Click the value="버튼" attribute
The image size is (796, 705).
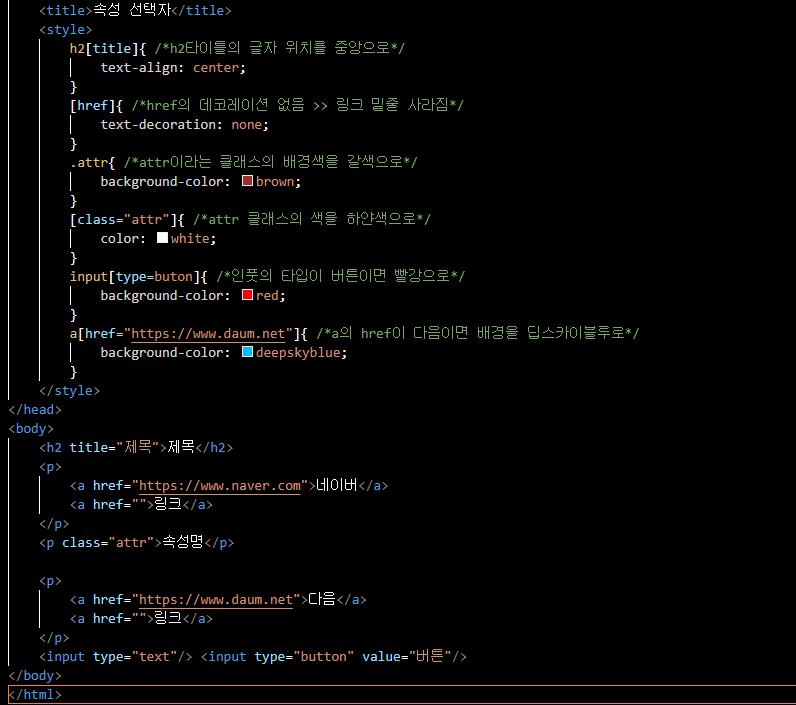407,656
